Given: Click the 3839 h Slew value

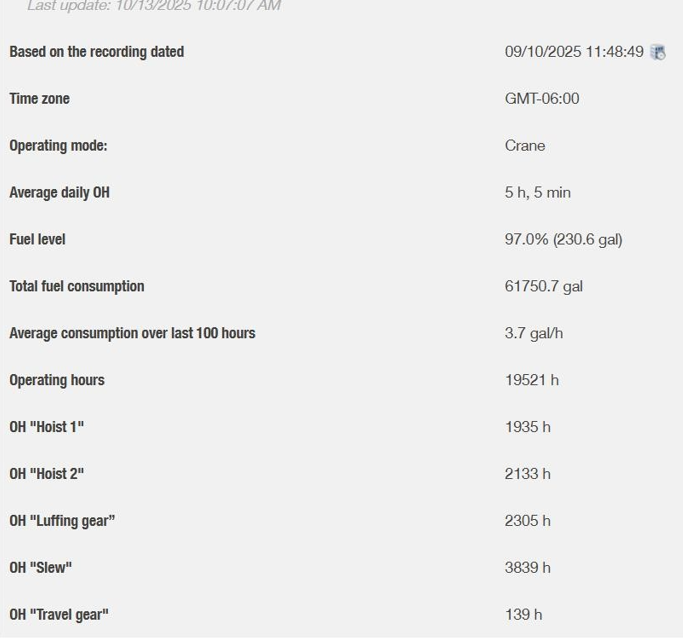Looking at the screenshot, I should [527, 568].
